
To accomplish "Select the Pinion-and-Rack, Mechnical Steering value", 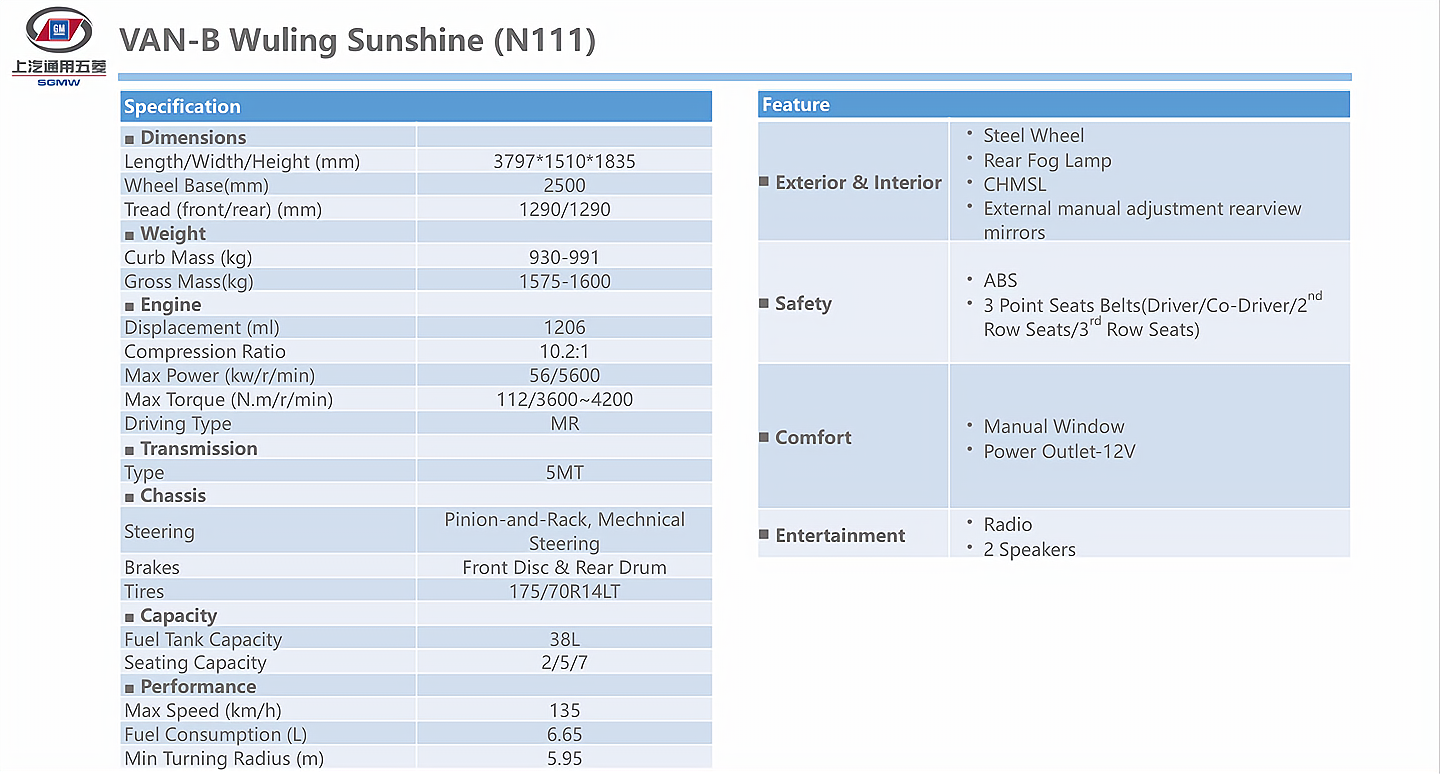I will [565, 531].
